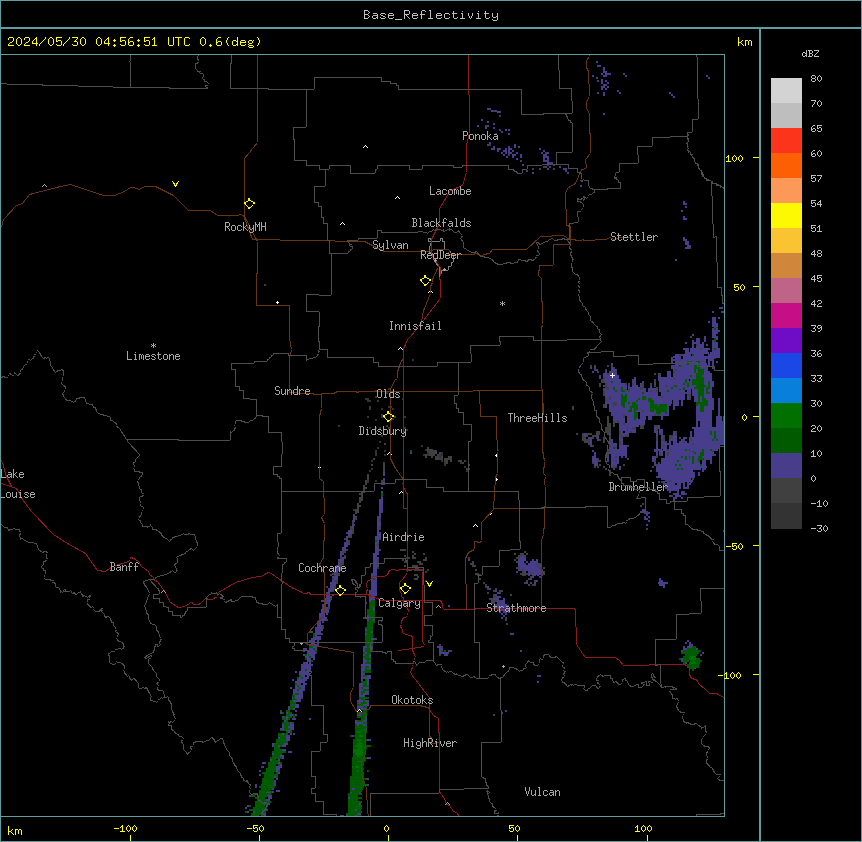Viewport: 862px width, 842px height.
Task: Click the Olds label
Action: pos(388,394)
